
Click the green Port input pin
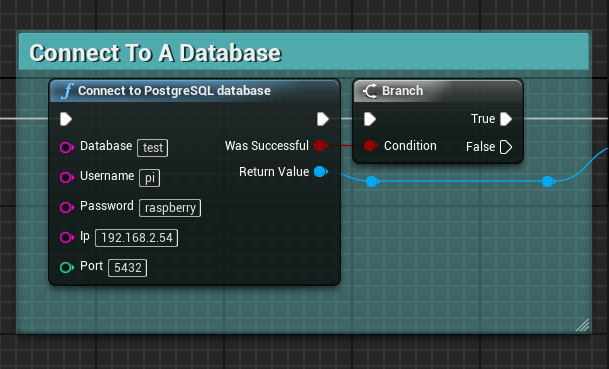point(67,267)
